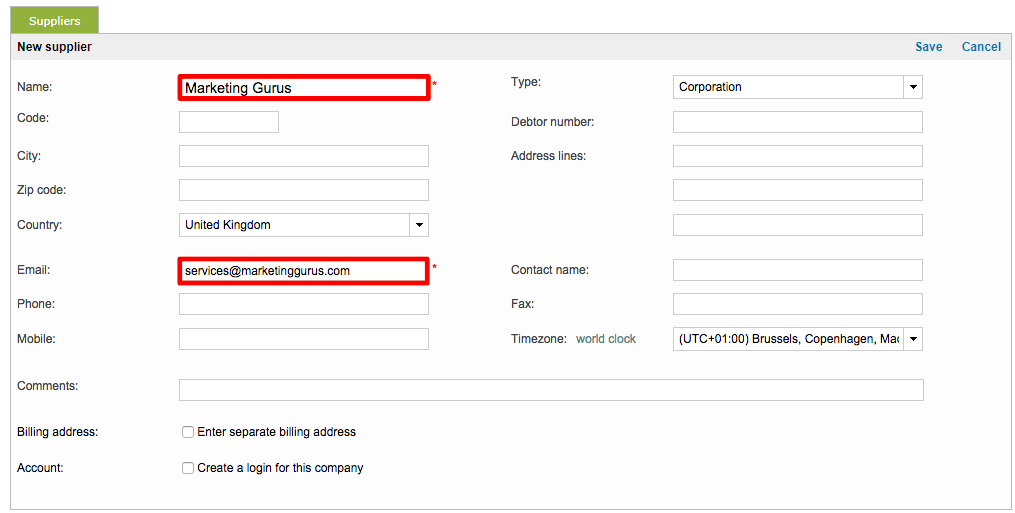The width and height of the screenshot is (1015, 513).
Task: Click into the City field
Action: 303,156
